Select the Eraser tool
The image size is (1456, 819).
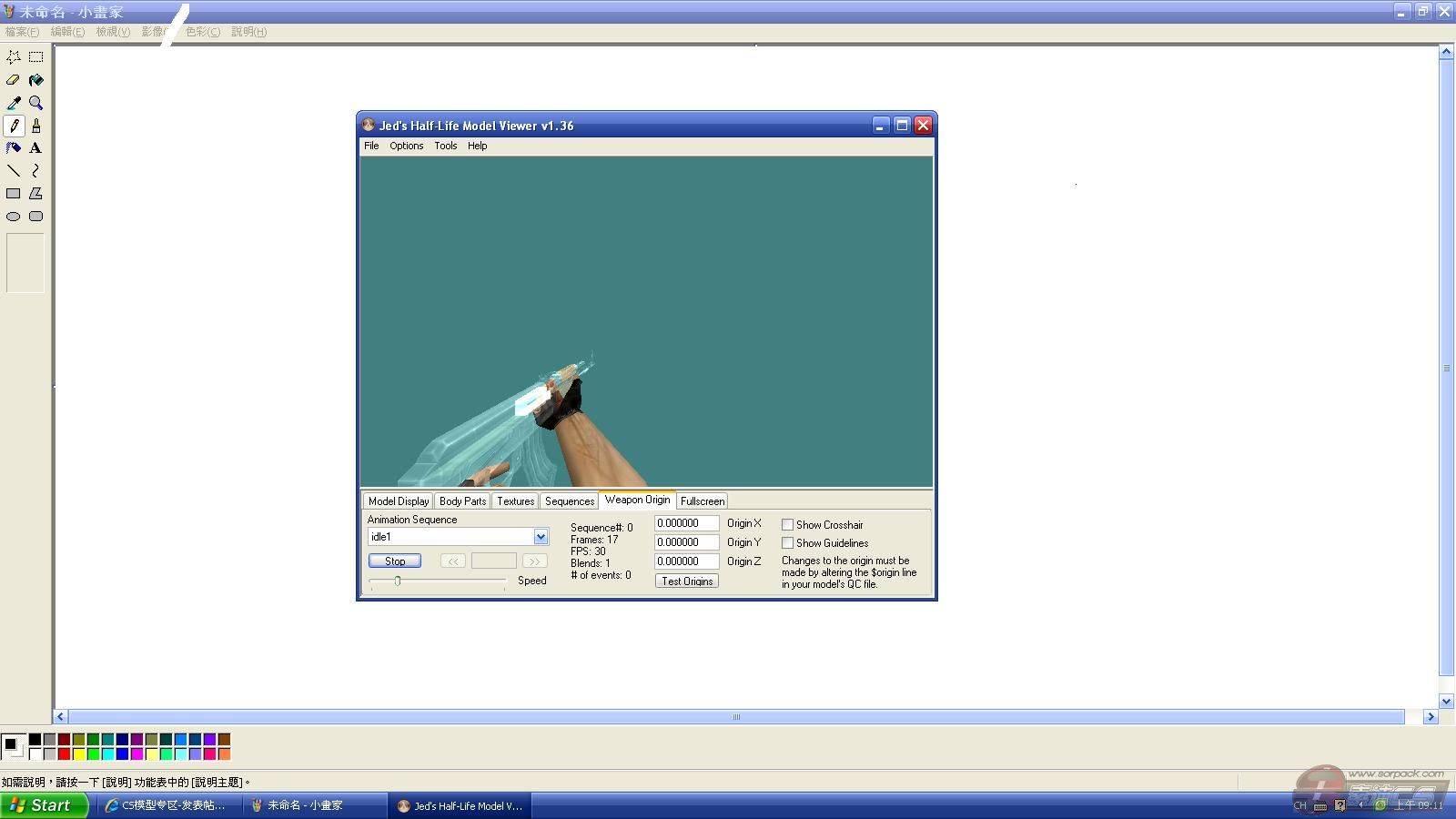point(14,80)
